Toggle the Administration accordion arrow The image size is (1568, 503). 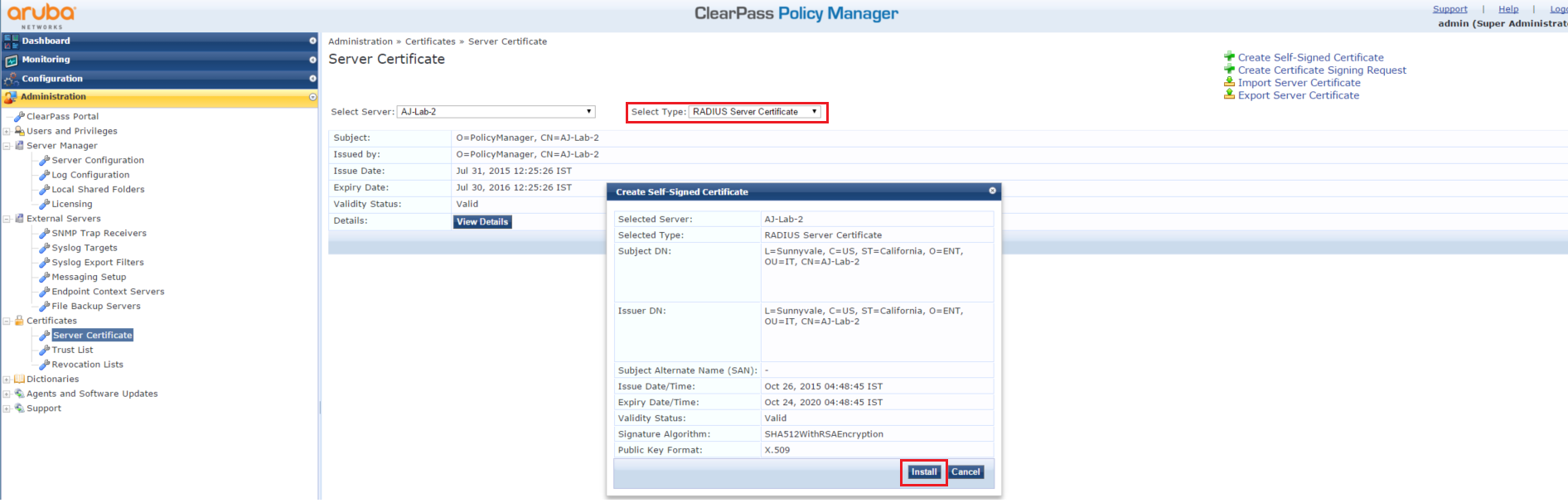coord(312,97)
